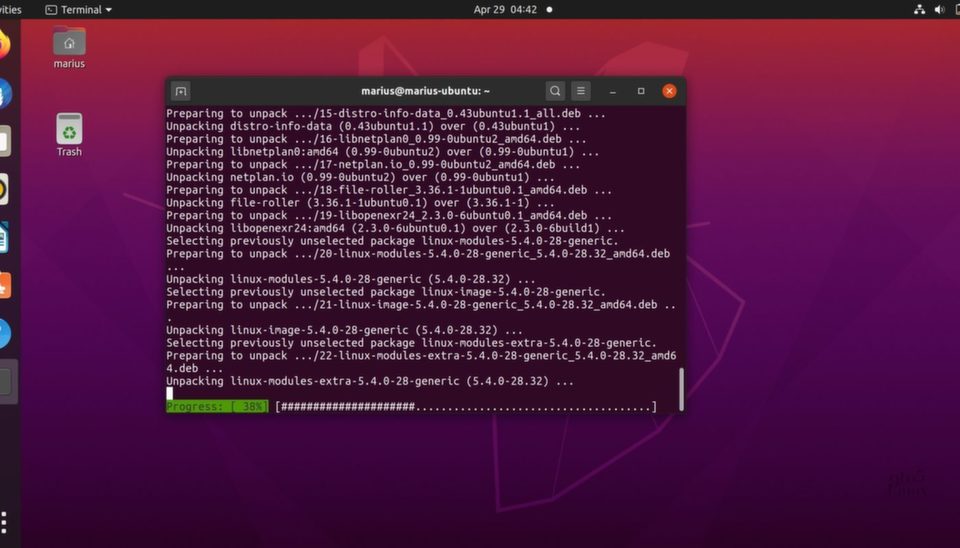Click the volume speaker icon in top bar

939,9
